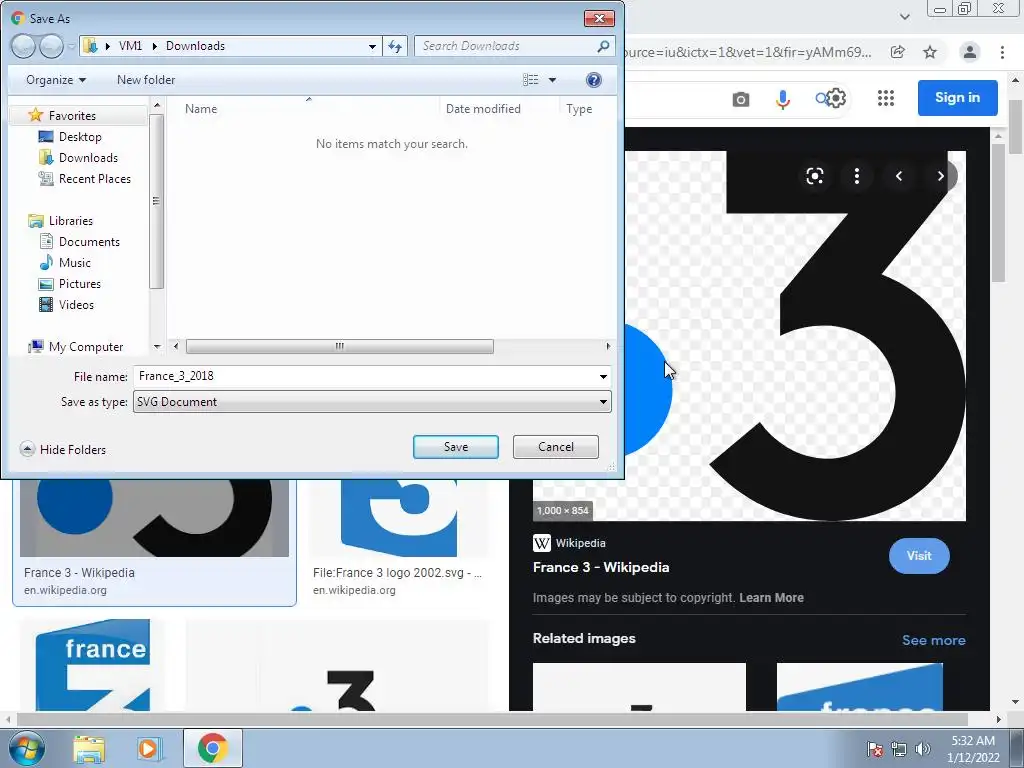1024x768 pixels.
Task: Go to previous image in preview
Action: tap(899, 176)
